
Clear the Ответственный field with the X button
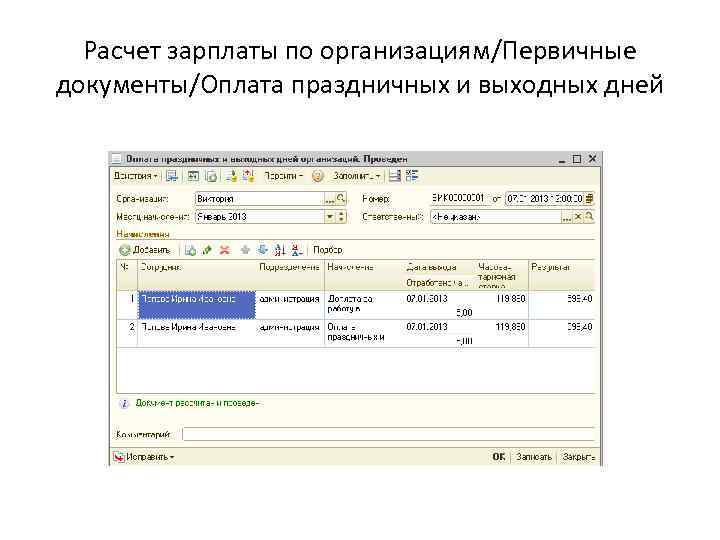(578, 217)
